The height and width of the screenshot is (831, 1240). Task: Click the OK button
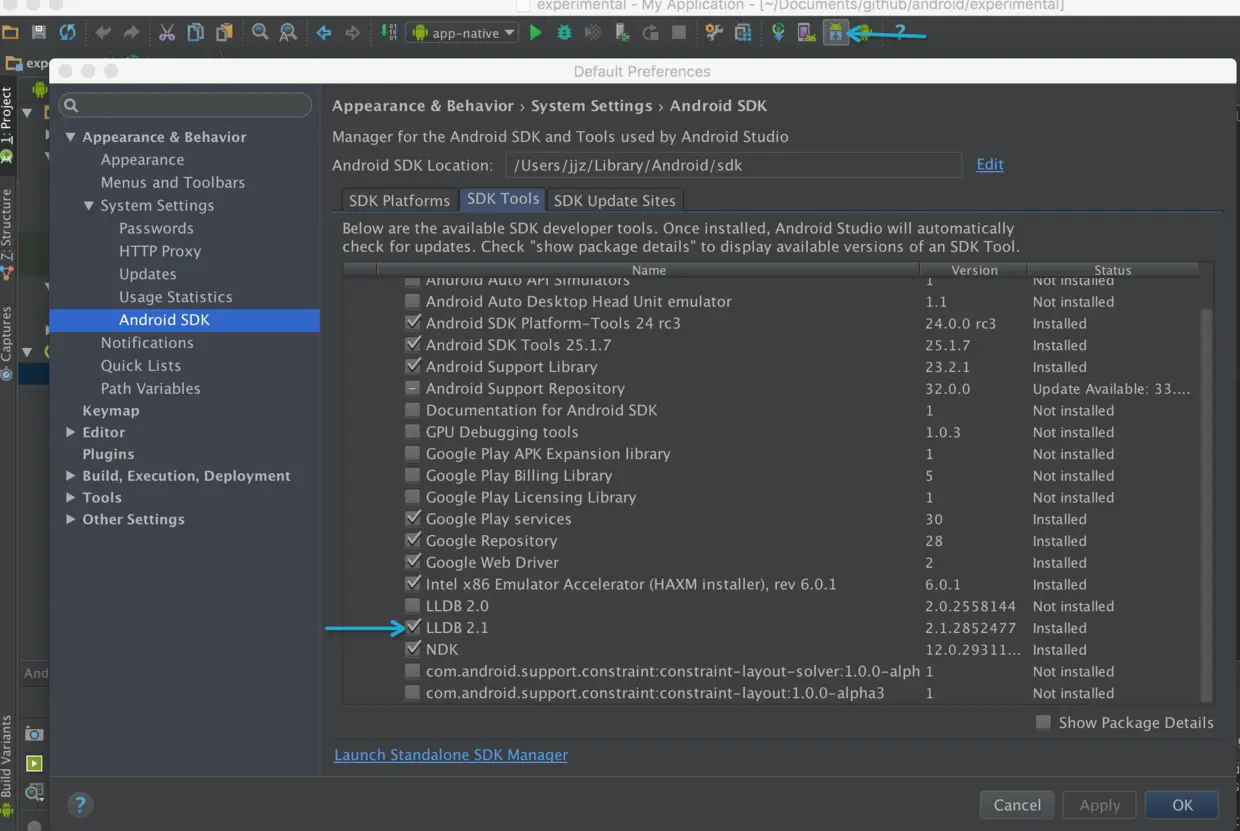tap(1182, 805)
